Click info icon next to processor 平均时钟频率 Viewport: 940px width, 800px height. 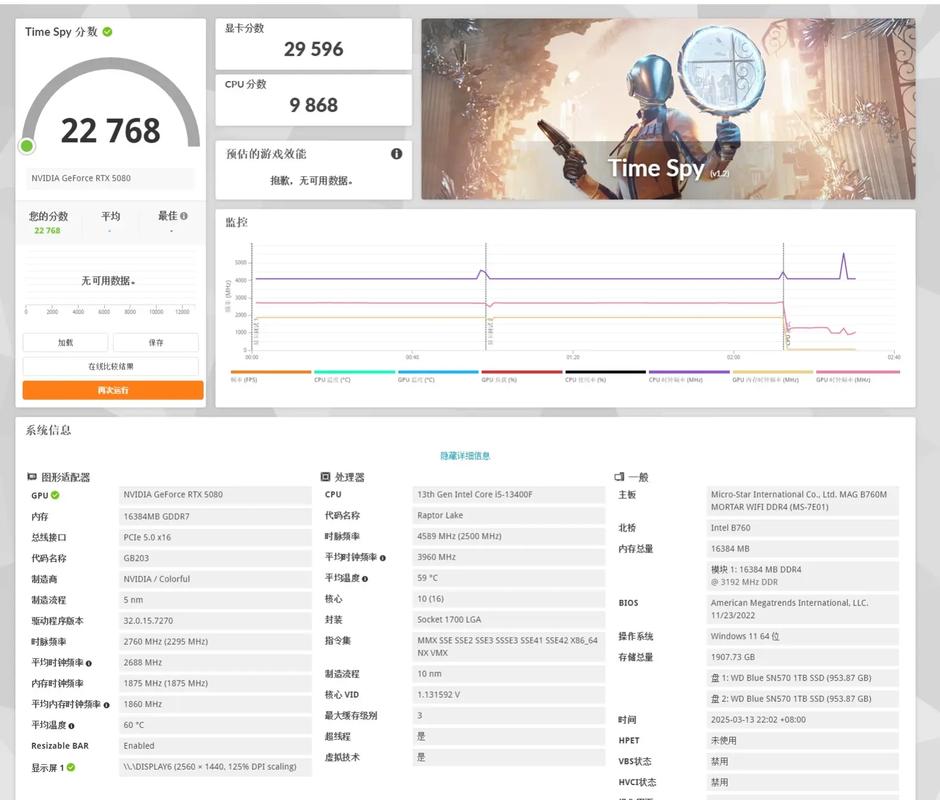pyautogui.click(x=382, y=558)
